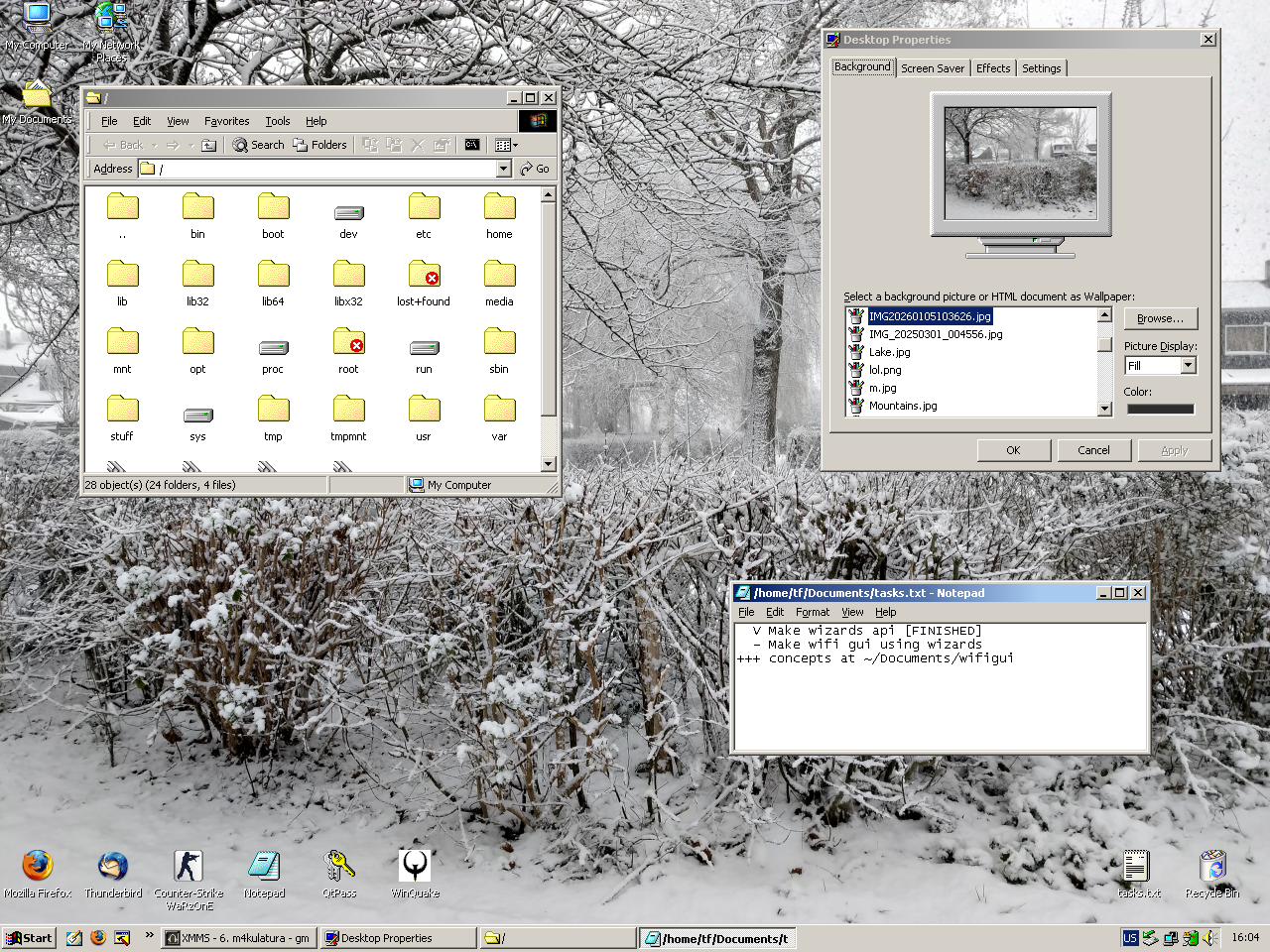Open tasks.txt desktop file
This screenshot has width=1270, height=952.
pos(1137,874)
